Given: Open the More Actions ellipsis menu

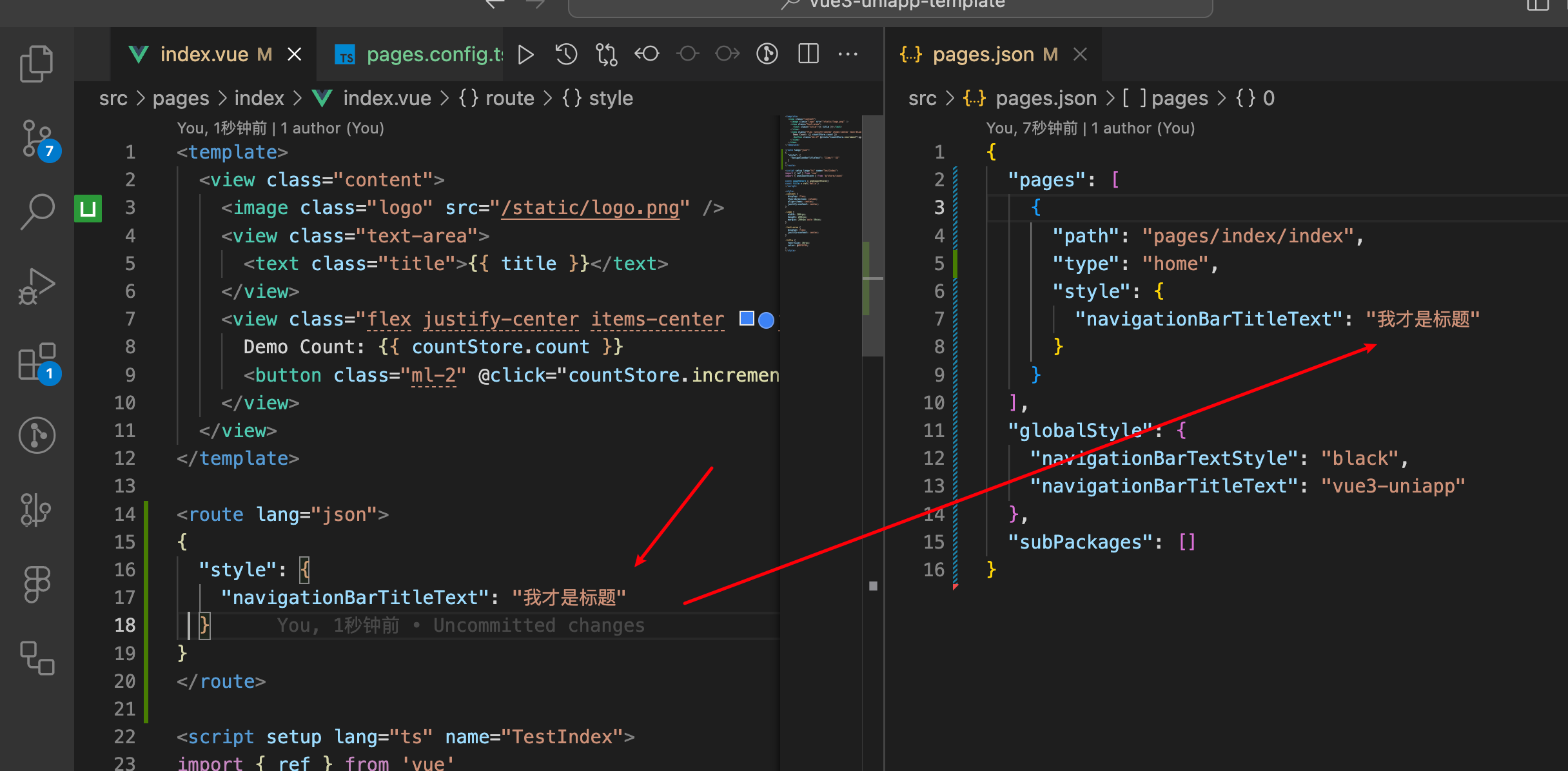Looking at the screenshot, I should pos(848,54).
